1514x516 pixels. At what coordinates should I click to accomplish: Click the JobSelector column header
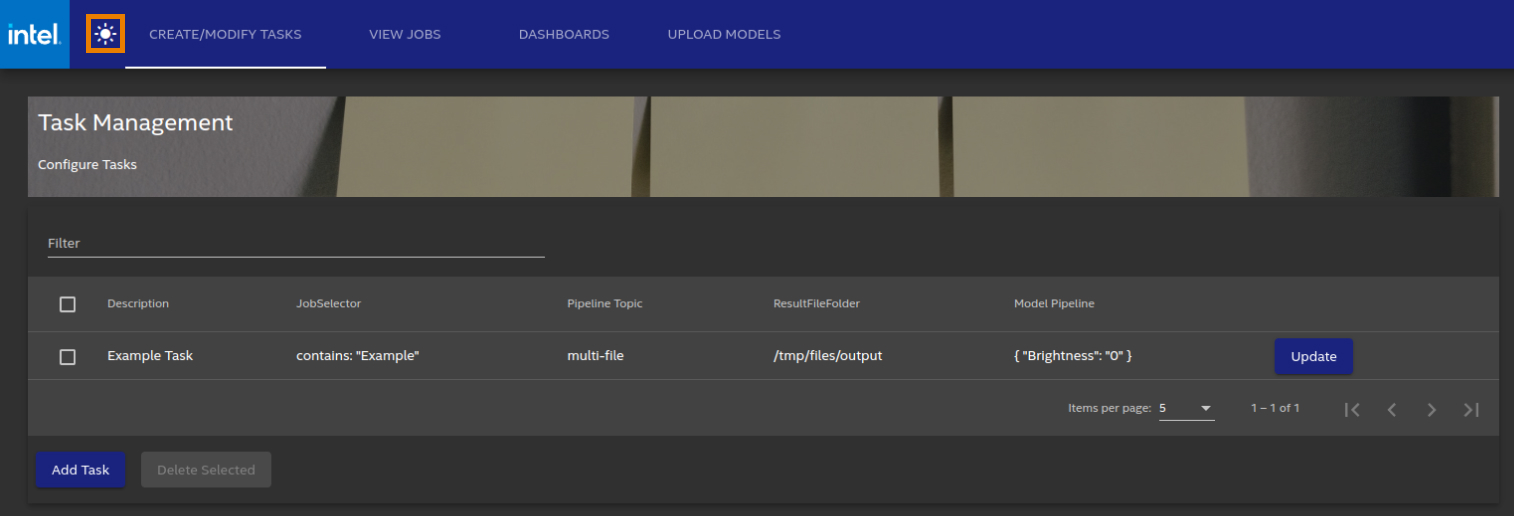click(329, 304)
